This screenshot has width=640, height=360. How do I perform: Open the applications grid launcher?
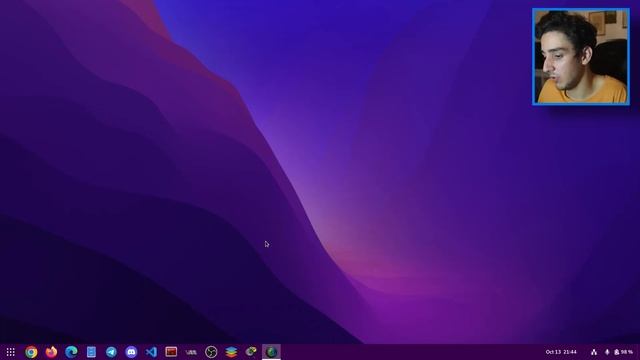(x=11, y=352)
